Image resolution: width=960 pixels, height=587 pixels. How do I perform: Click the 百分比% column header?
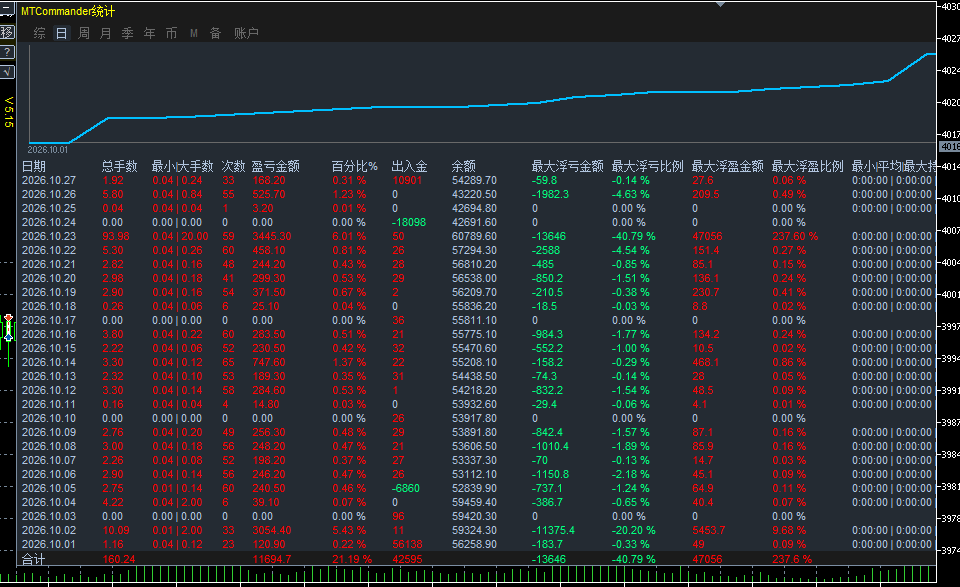tap(354, 166)
